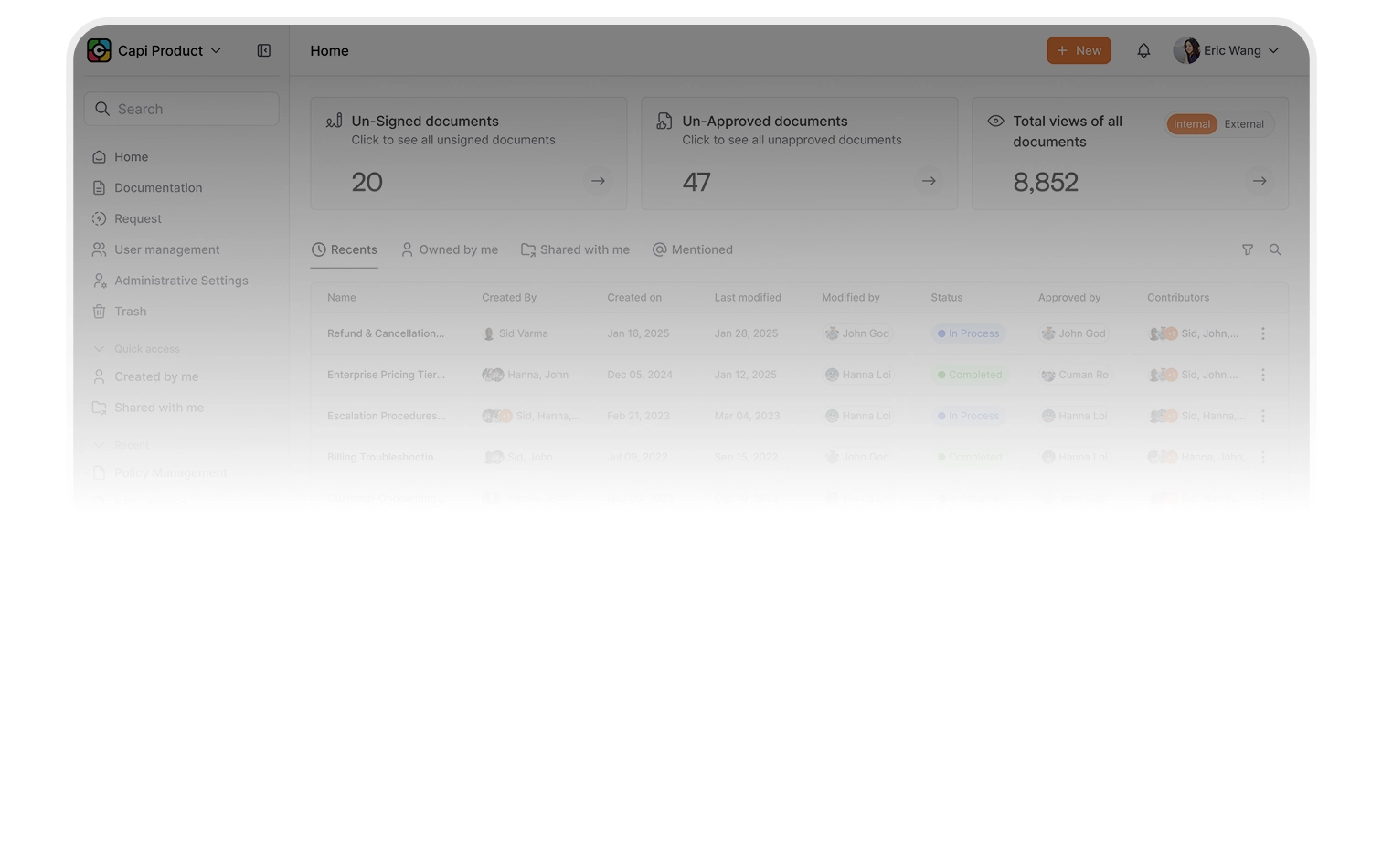Click the sidebar Search field
This screenshot has height=868, width=1382.
point(182,109)
